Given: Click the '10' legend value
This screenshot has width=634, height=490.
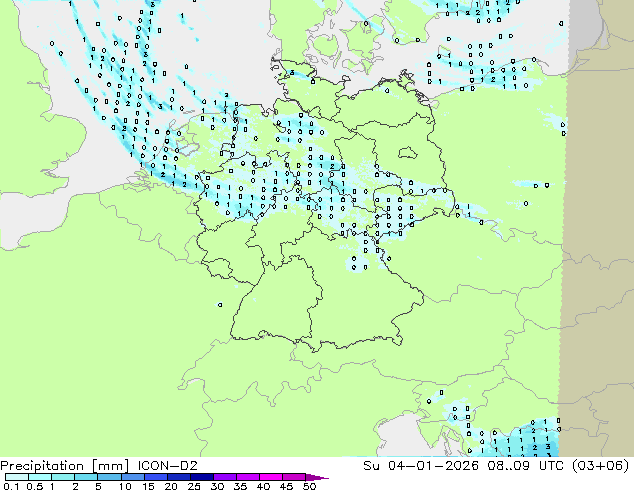Looking at the screenshot, I should pos(125,486).
